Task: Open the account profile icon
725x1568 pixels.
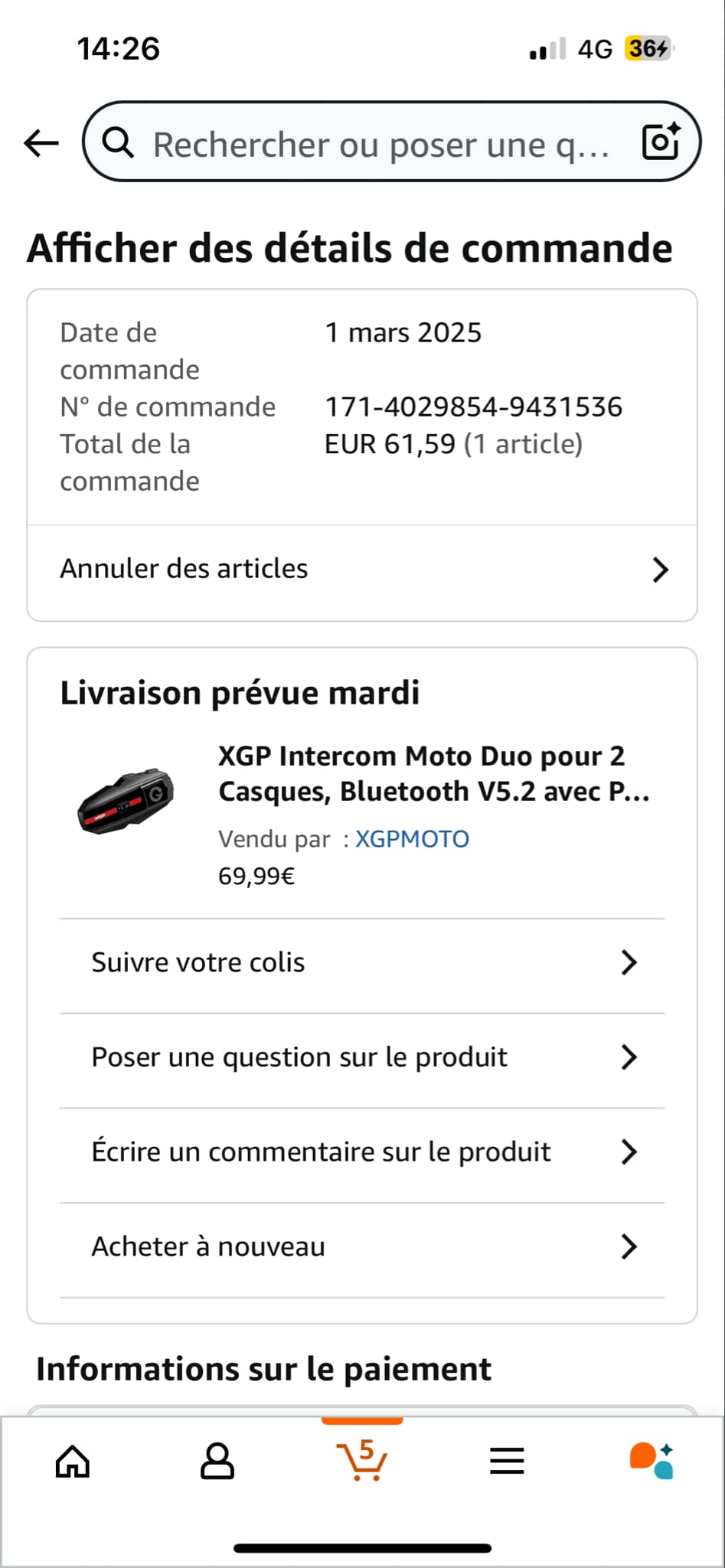Action: pyautogui.click(x=217, y=1461)
